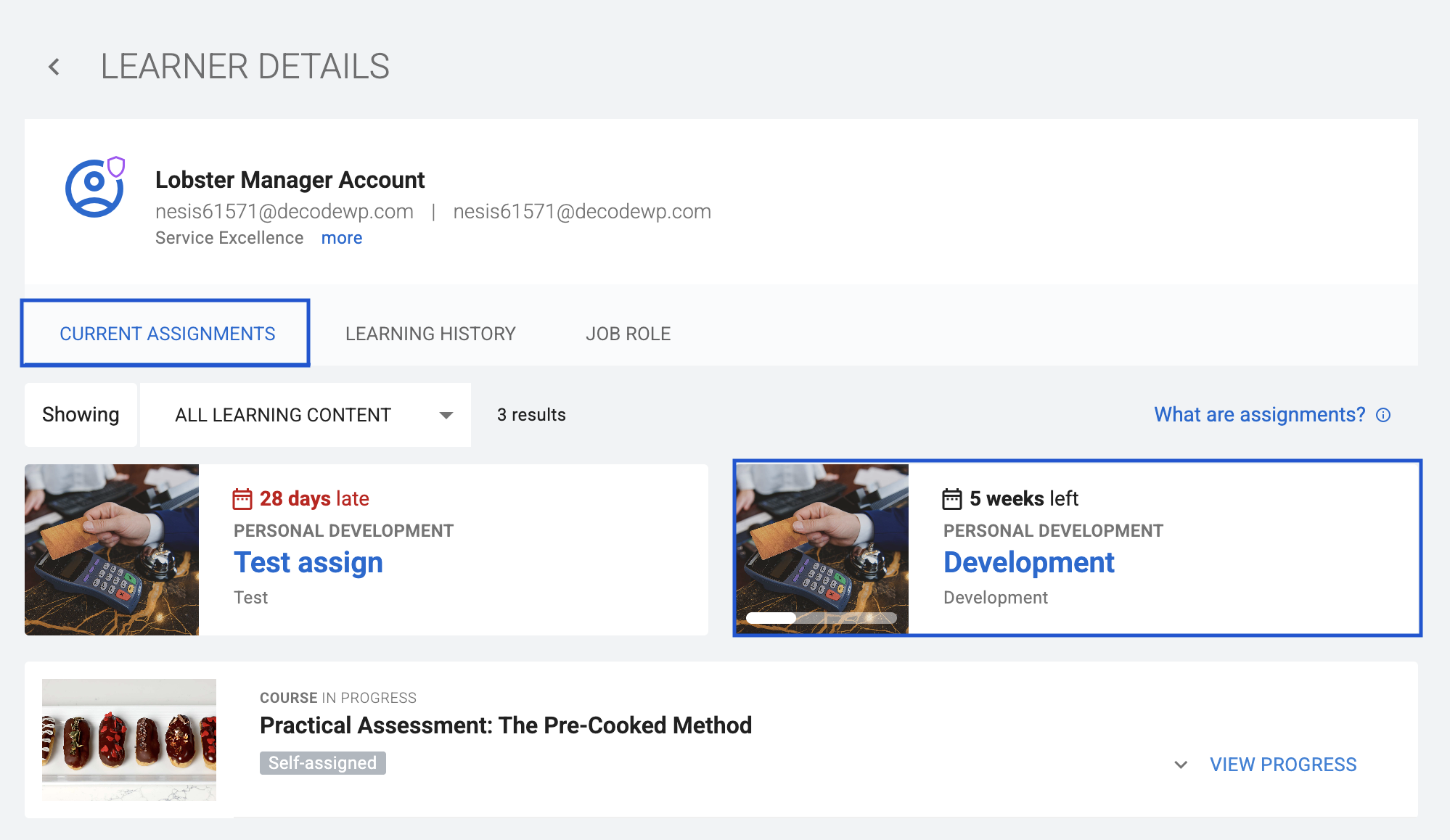The image size is (1450, 840).
Task: Click the learner profile avatar icon
Action: point(94,189)
